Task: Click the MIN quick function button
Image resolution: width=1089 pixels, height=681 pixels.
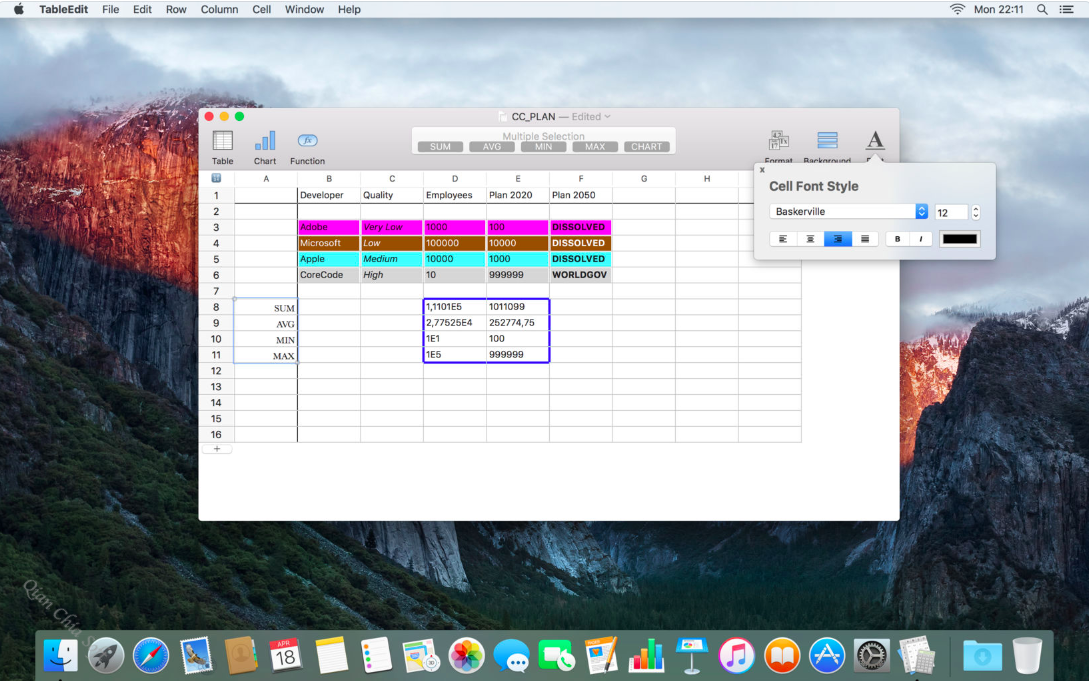Action: pos(543,146)
